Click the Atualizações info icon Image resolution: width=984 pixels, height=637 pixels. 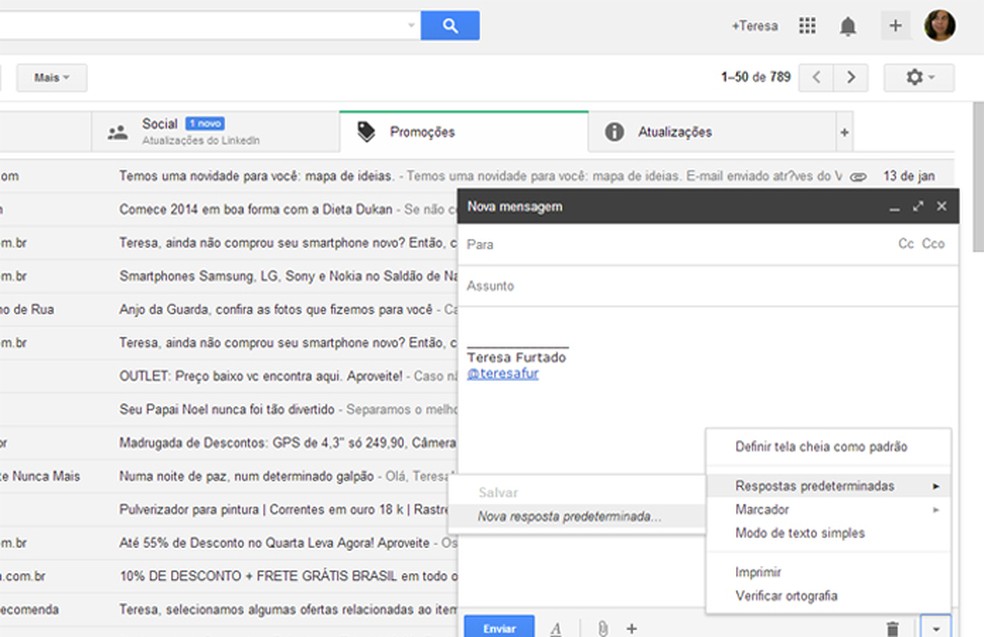click(x=614, y=132)
